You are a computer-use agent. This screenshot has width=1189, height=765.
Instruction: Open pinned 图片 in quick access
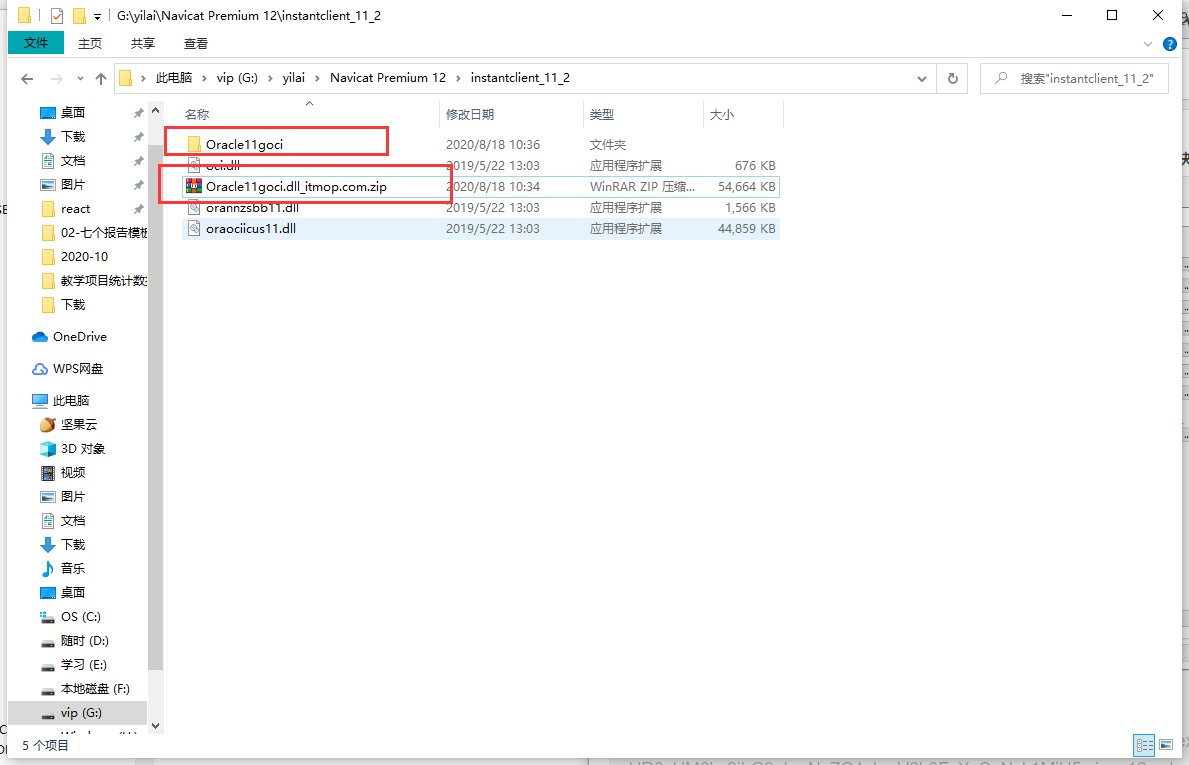[x=73, y=185]
